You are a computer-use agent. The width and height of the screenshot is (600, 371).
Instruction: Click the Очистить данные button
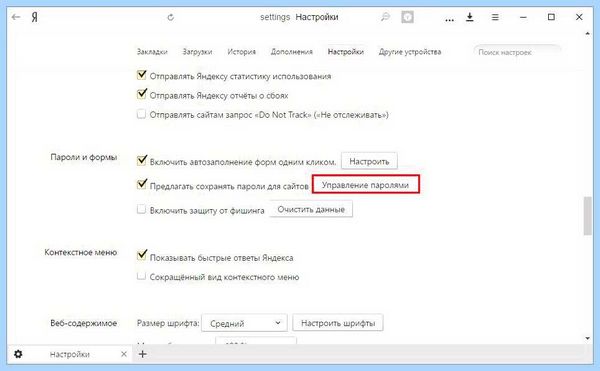tap(311, 209)
